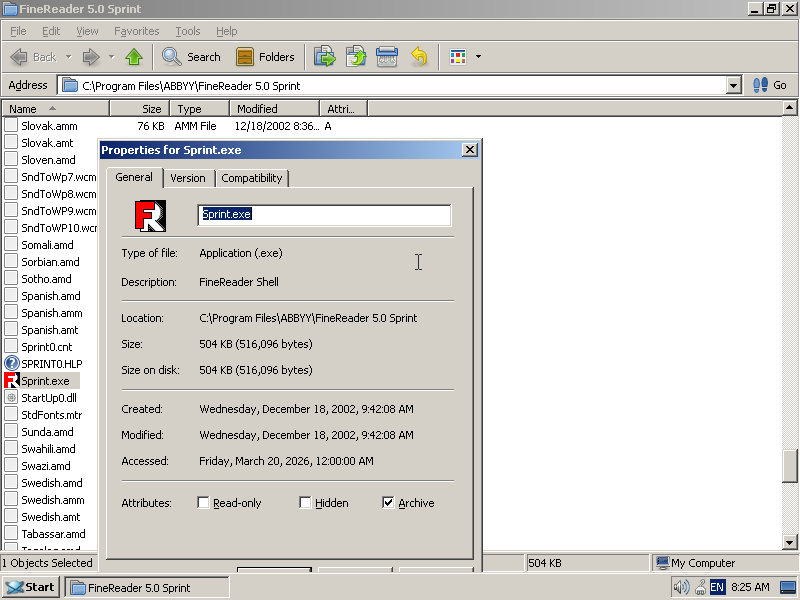Click the Views grid icon
800x600 pixels.
click(x=458, y=57)
